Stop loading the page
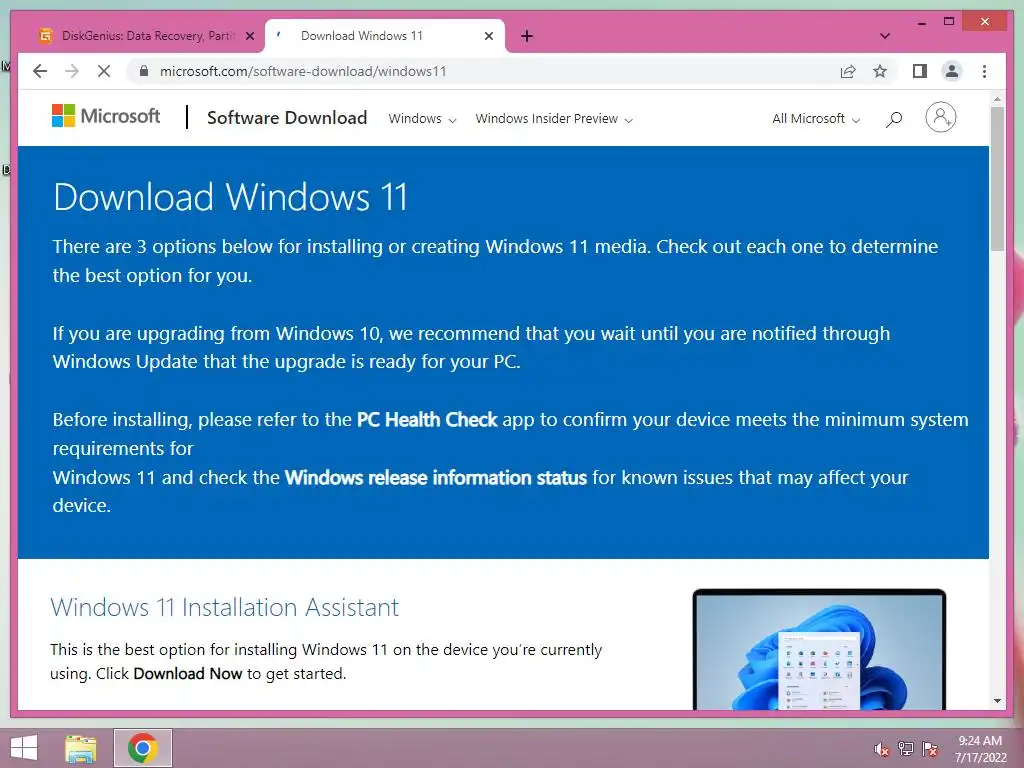The height and width of the screenshot is (768, 1024). (104, 71)
